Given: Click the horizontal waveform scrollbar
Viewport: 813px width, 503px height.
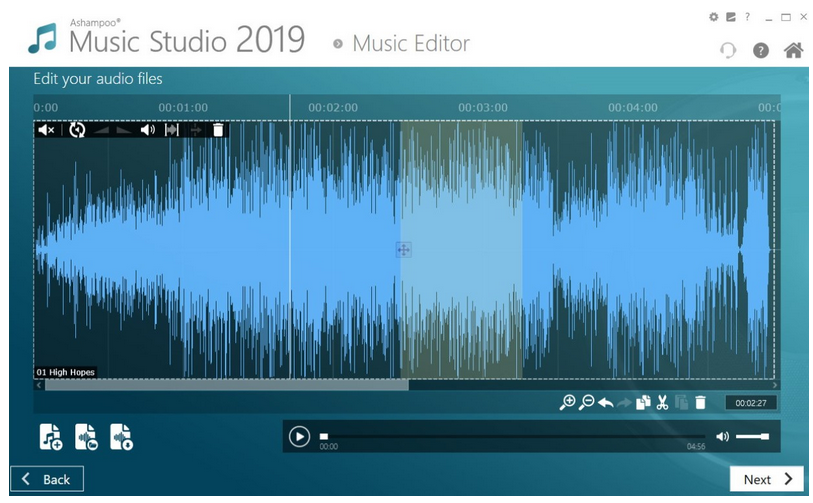Looking at the screenshot, I should pyautogui.click(x=227, y=385).
